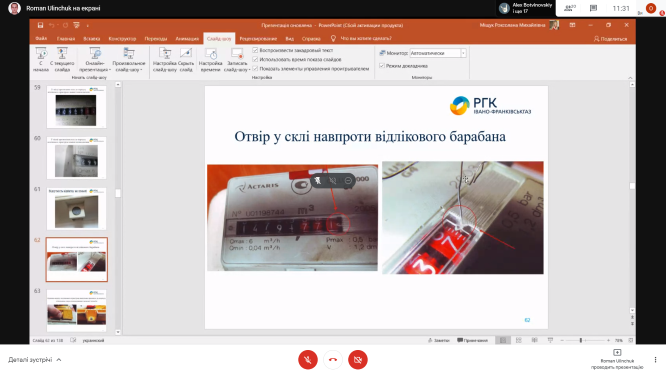Viewport: 666px width, 375px height.
Task: Switch to Normal view icon in status bar
Action: [503, 340]
